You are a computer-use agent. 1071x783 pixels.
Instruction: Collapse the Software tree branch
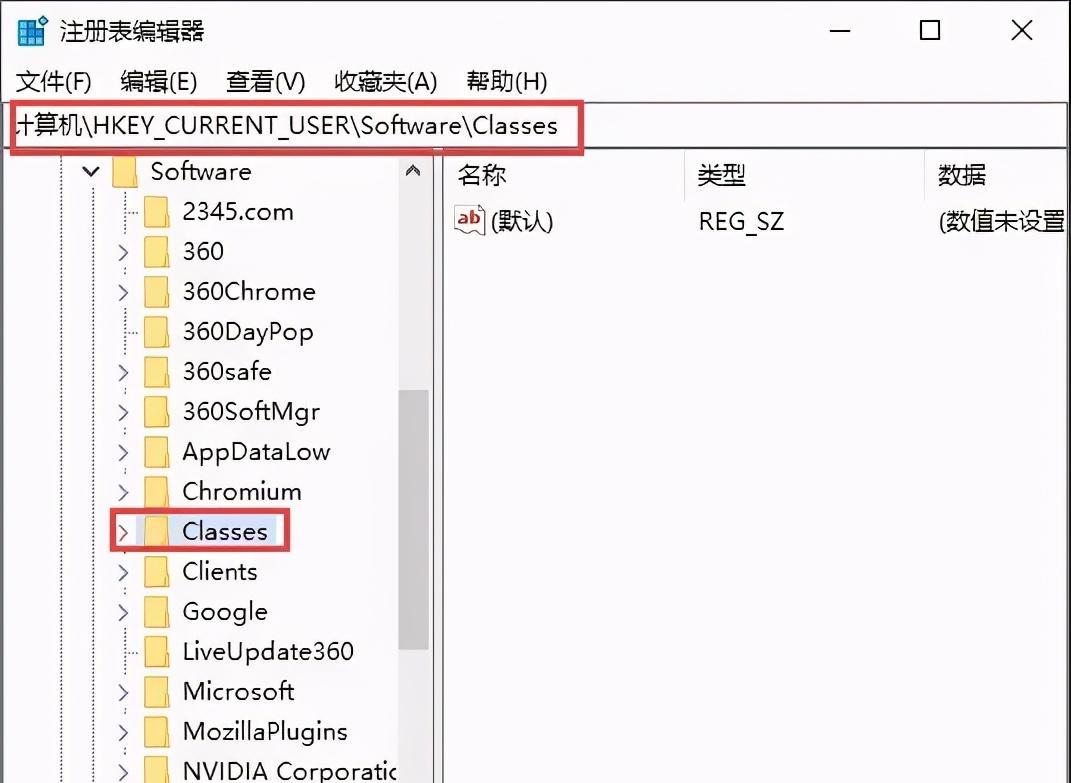(x=90, y=171)
